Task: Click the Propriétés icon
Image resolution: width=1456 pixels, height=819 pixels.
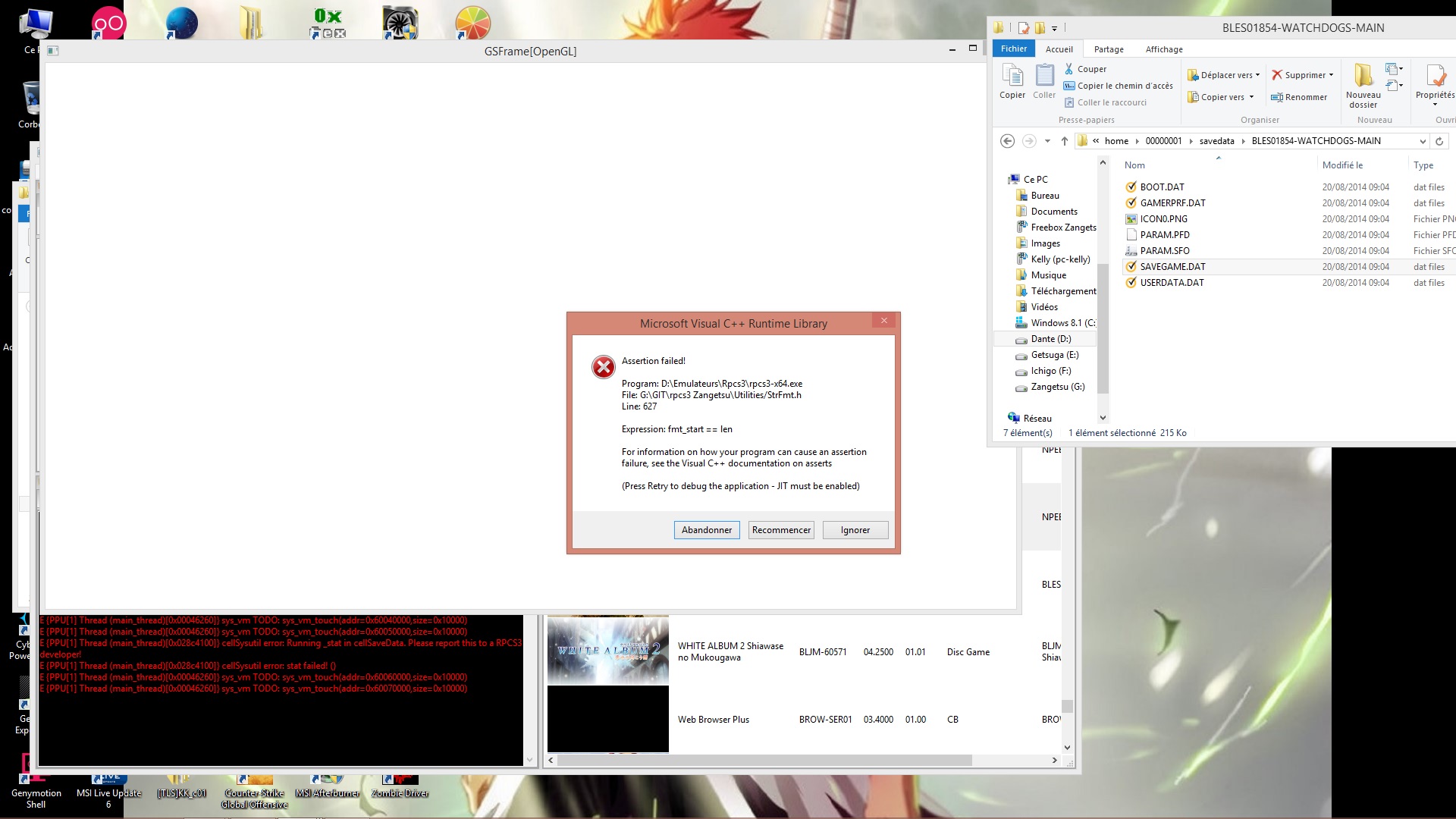Action: click(1436, 76)
